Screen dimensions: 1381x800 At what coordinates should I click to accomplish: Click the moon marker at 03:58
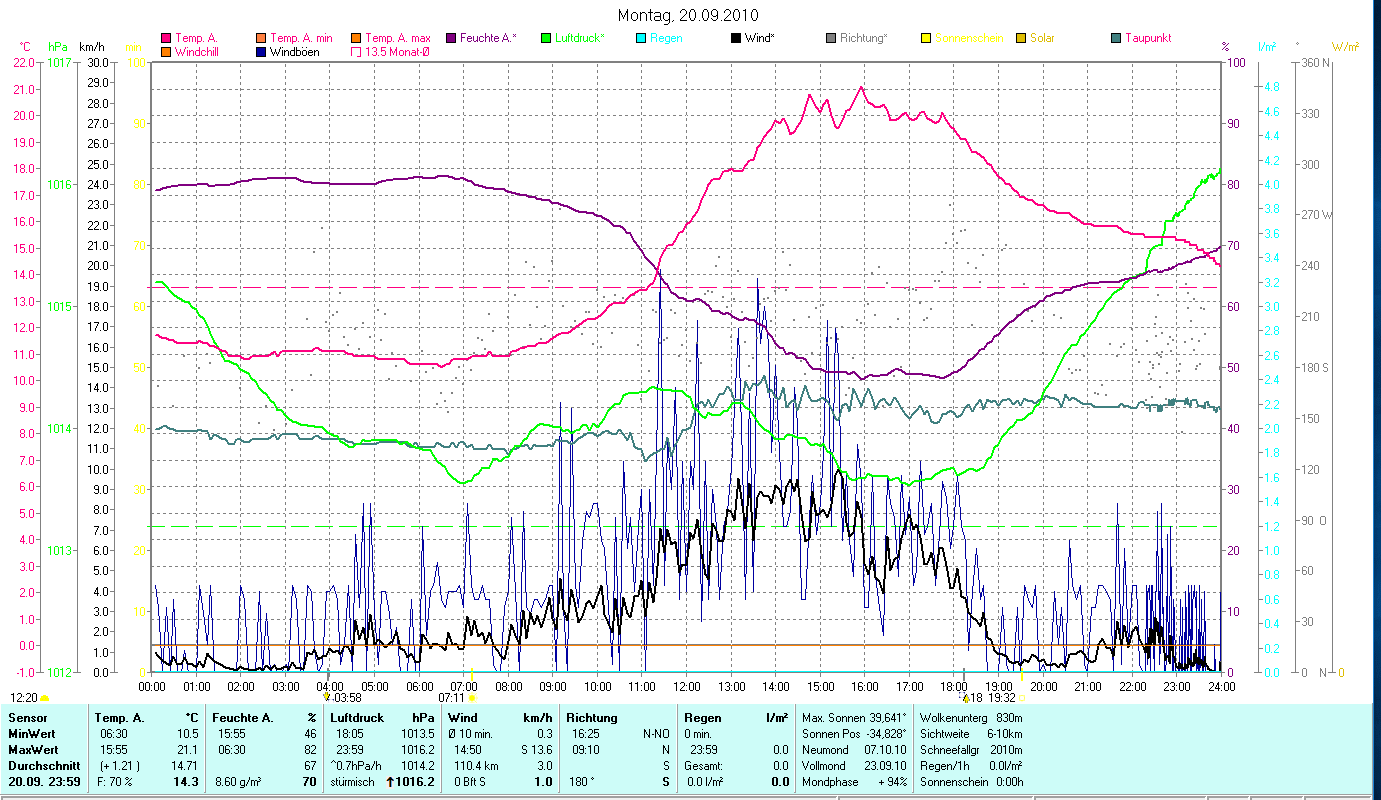(327, 697)
